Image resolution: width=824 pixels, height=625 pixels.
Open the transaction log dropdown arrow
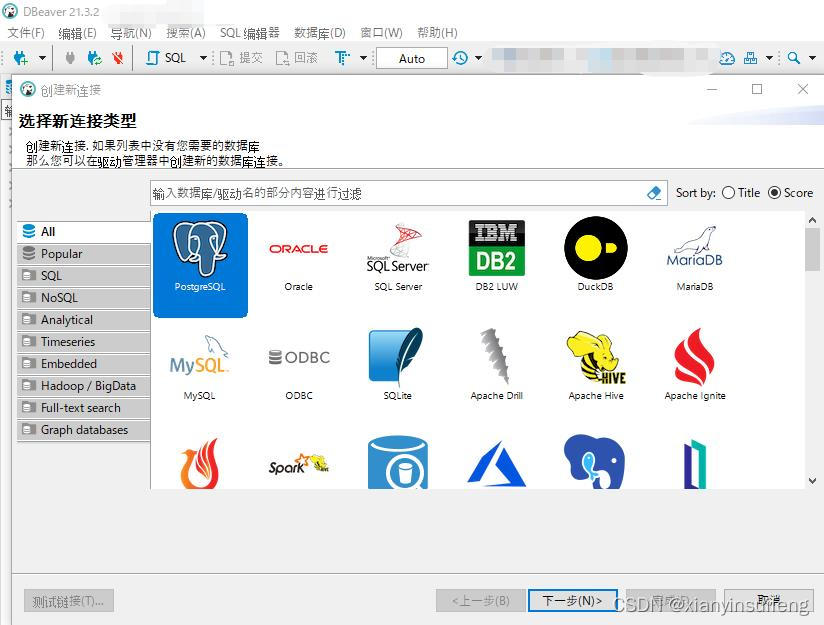[479, 58]
